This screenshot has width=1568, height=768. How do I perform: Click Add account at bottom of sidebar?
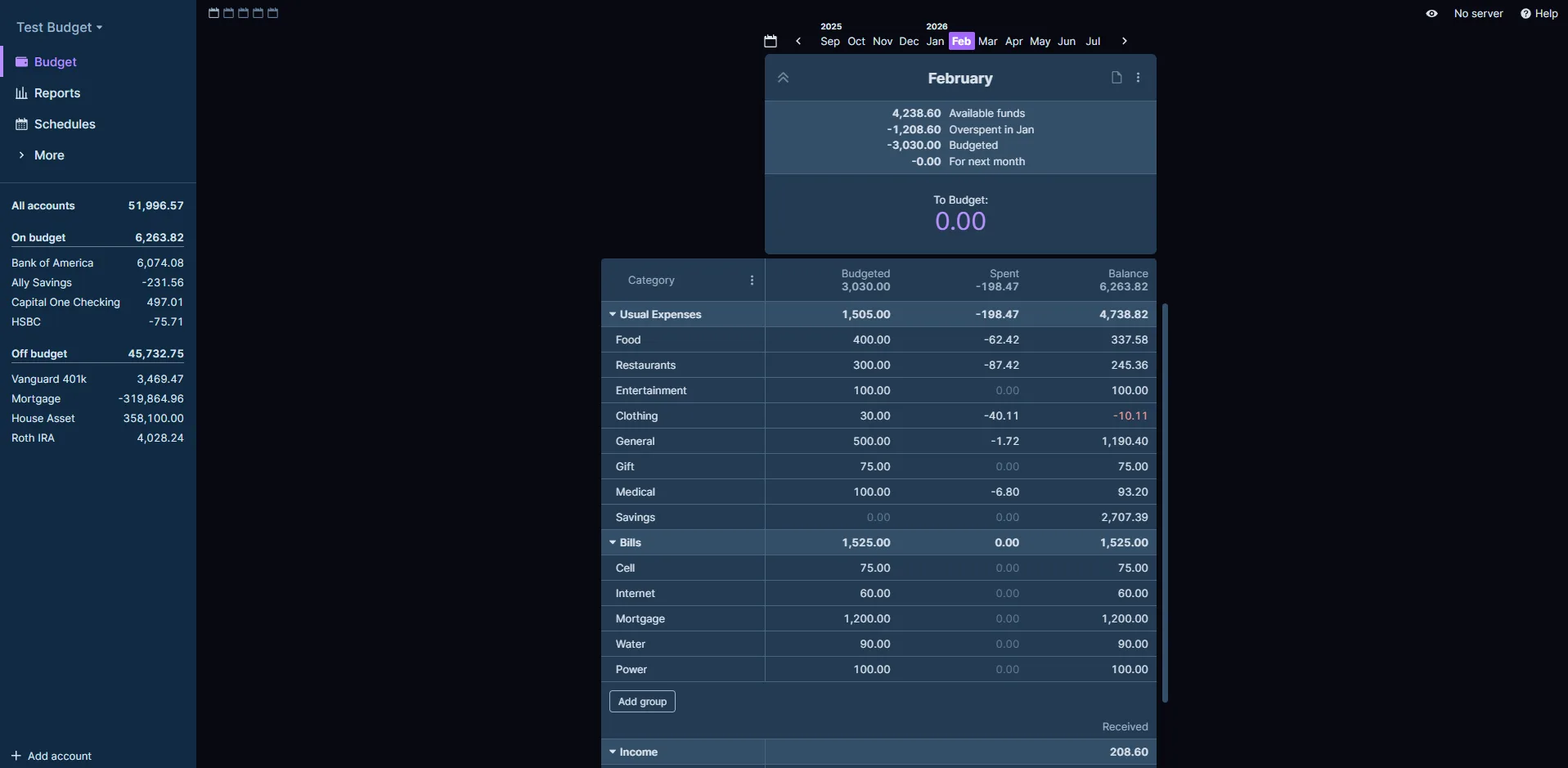pyautogui.click(x=52, y=756)
